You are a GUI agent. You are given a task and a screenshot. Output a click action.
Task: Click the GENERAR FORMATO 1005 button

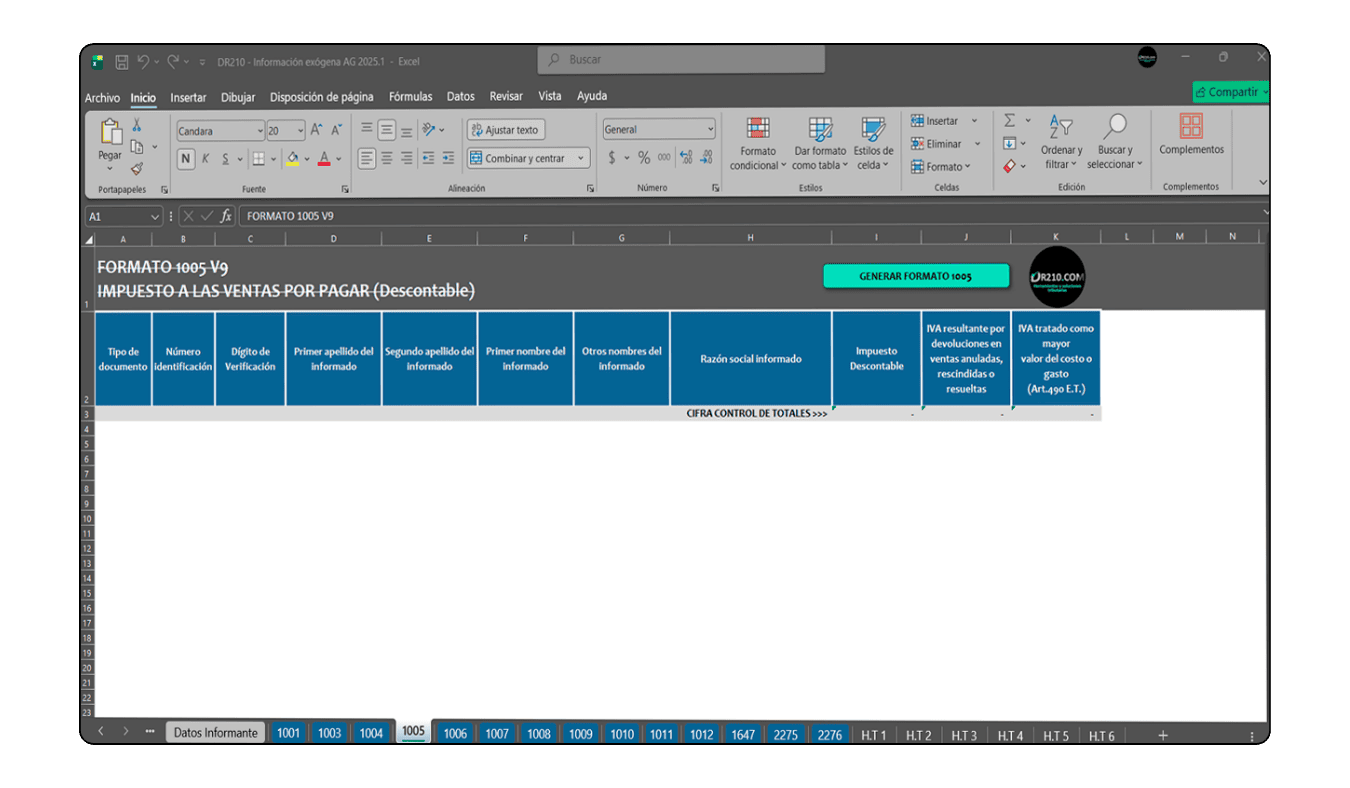point(915,276)
